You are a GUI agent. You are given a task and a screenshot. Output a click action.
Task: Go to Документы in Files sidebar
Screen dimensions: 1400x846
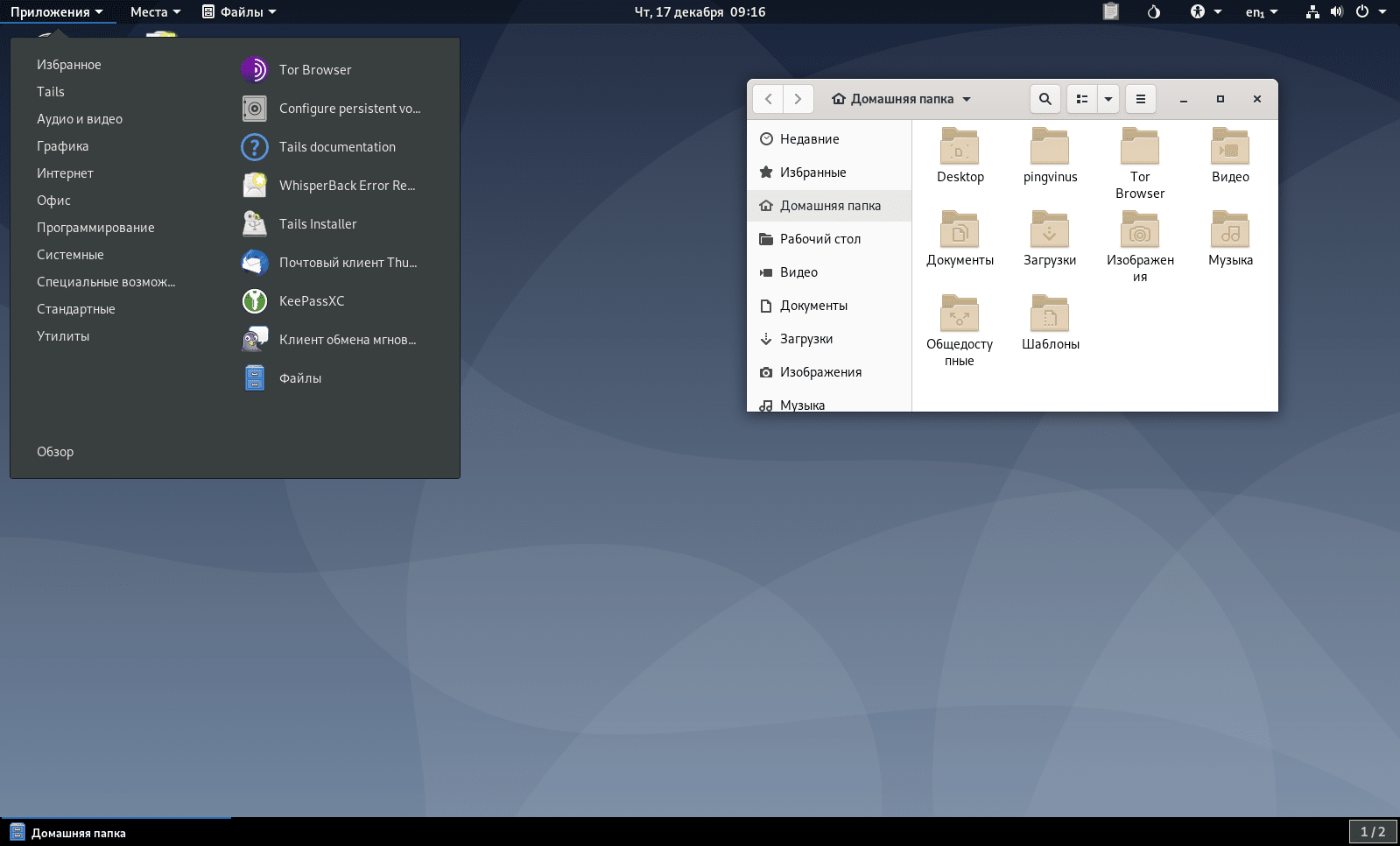[x=830, y=306]
